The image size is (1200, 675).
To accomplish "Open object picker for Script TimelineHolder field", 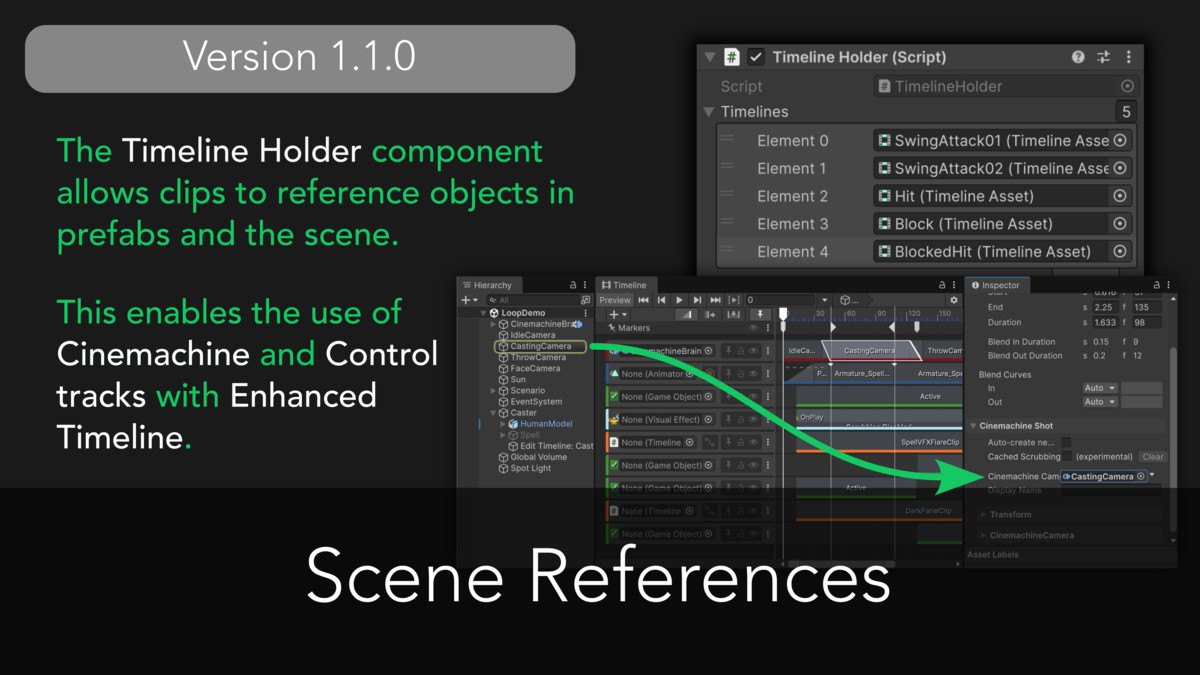I will pyautogui.click(x=1127, y=86).
